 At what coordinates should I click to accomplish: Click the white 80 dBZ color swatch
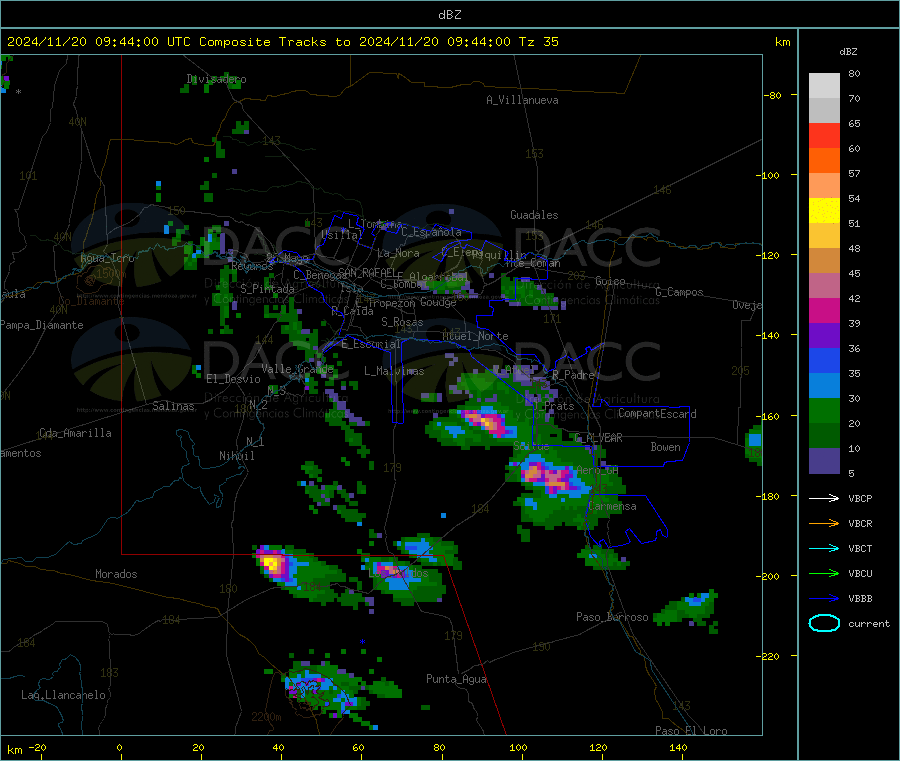[824, 86]
